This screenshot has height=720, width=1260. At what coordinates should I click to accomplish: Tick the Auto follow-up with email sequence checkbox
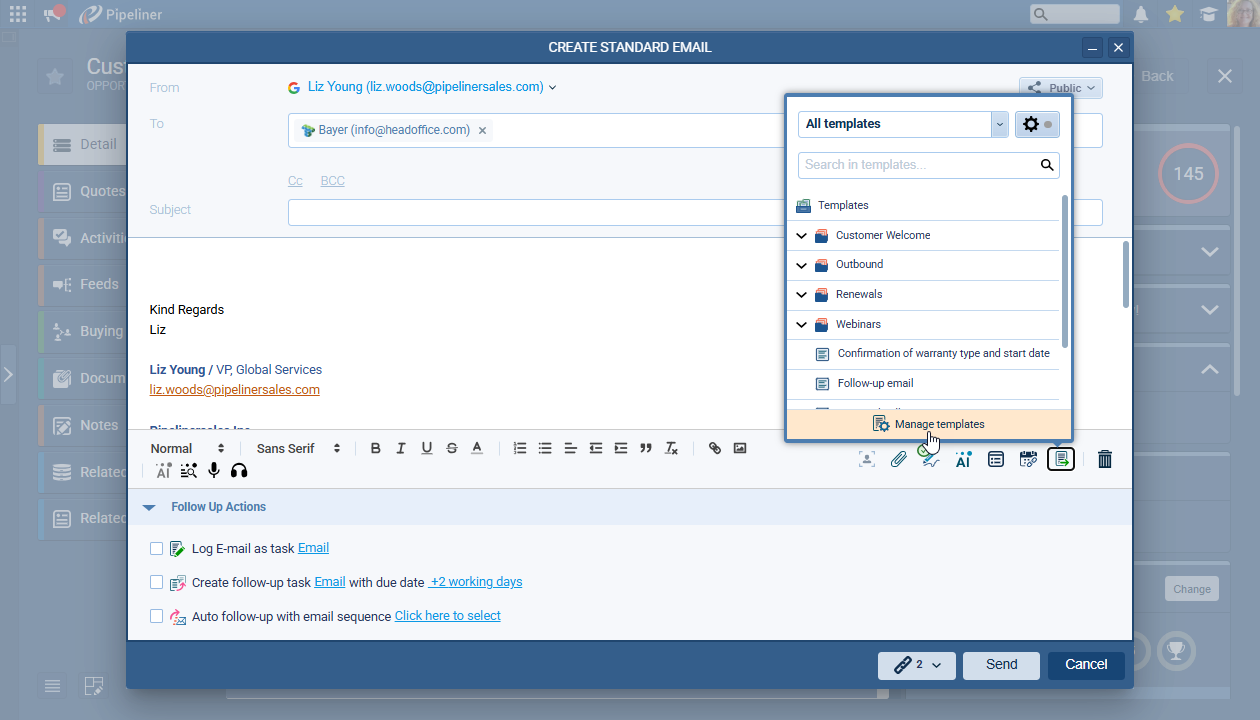156,616
